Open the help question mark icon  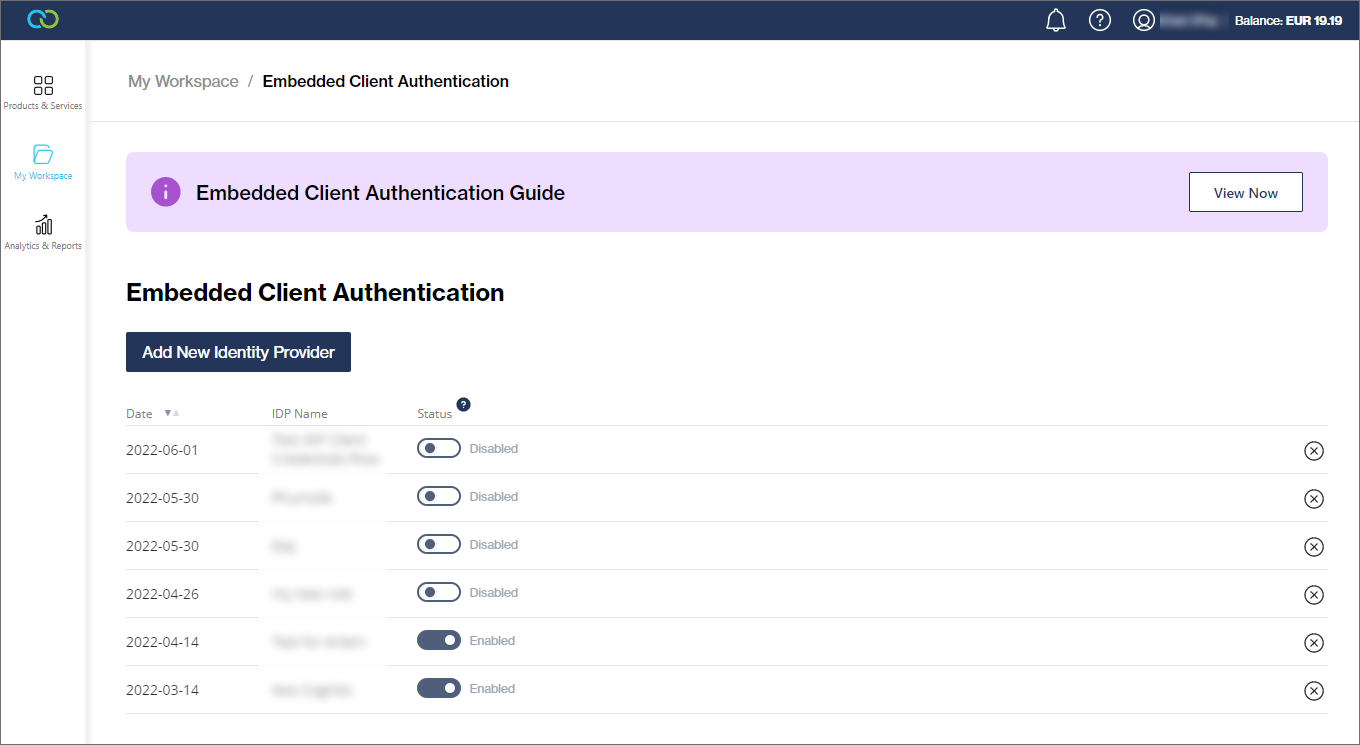point(1100,20)
